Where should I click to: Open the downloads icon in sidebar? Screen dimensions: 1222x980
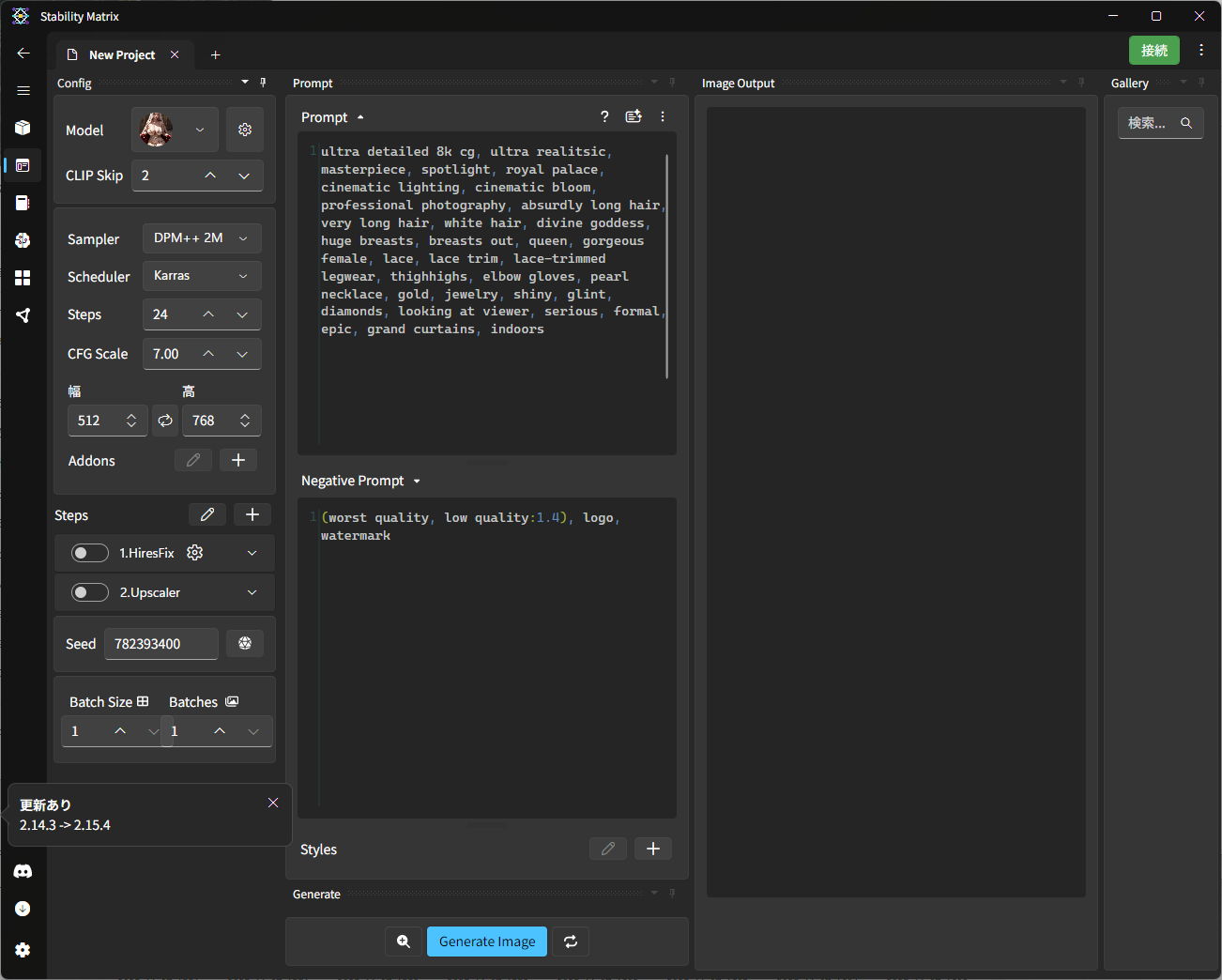click(23, 909)
